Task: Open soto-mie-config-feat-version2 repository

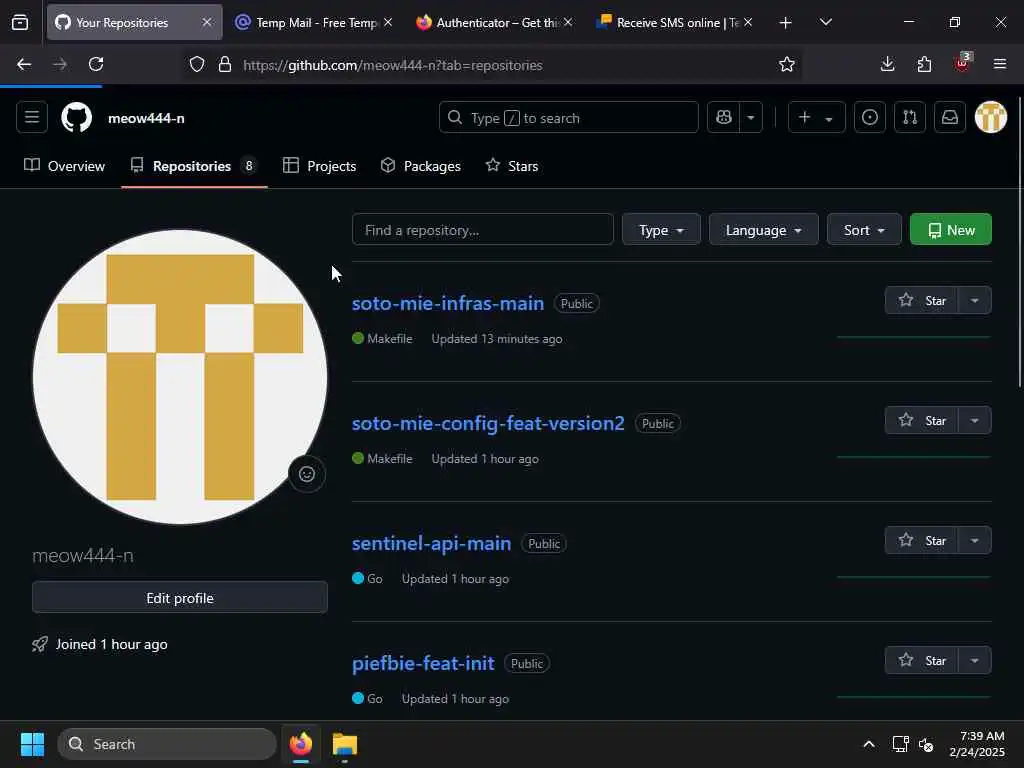Action: coord(488,423)
